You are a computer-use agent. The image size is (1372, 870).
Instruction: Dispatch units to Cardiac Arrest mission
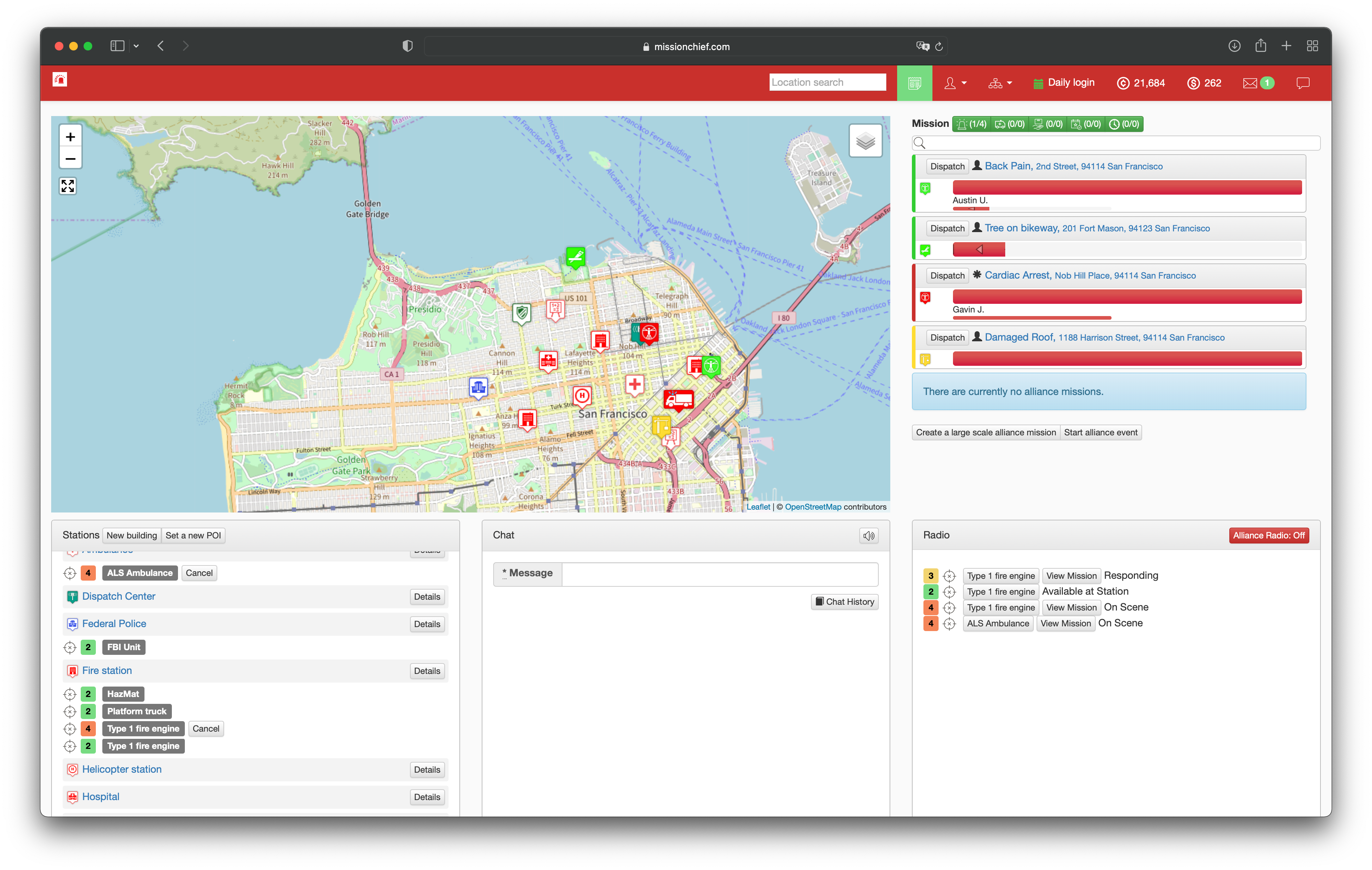coord(947,275)
